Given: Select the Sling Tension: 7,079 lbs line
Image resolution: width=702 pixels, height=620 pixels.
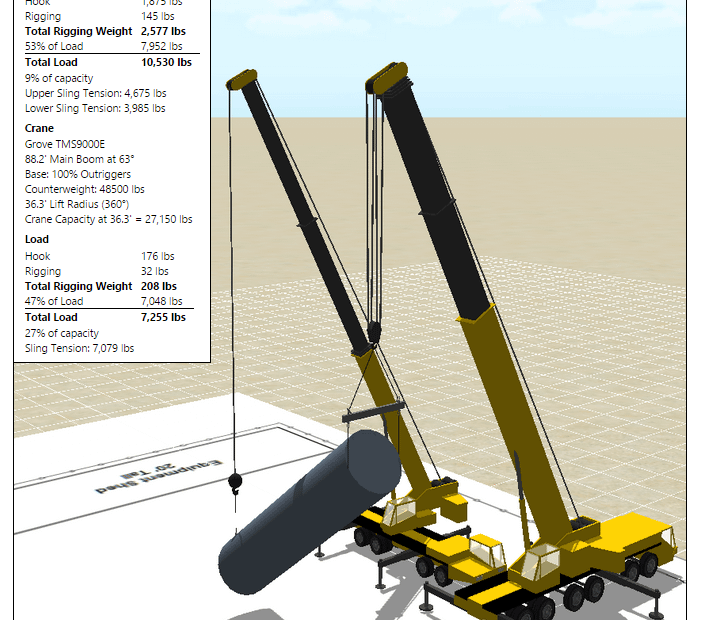Looking at the screenshot, I should point(79,348).
